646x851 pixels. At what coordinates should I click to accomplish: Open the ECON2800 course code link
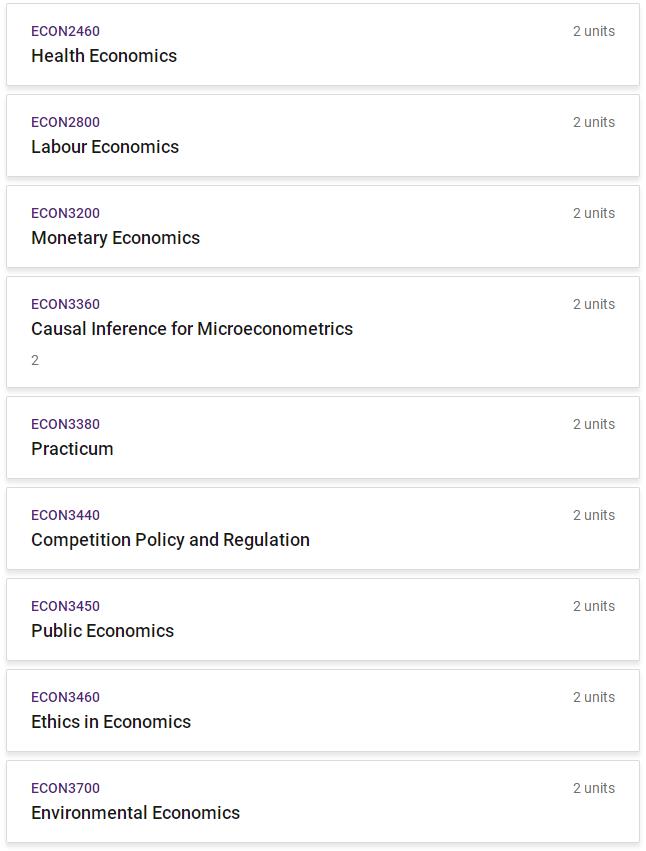65,122
